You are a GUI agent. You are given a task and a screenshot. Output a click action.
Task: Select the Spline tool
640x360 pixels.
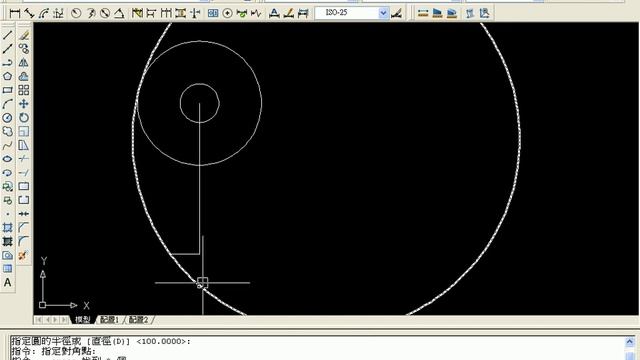point(7,145)
